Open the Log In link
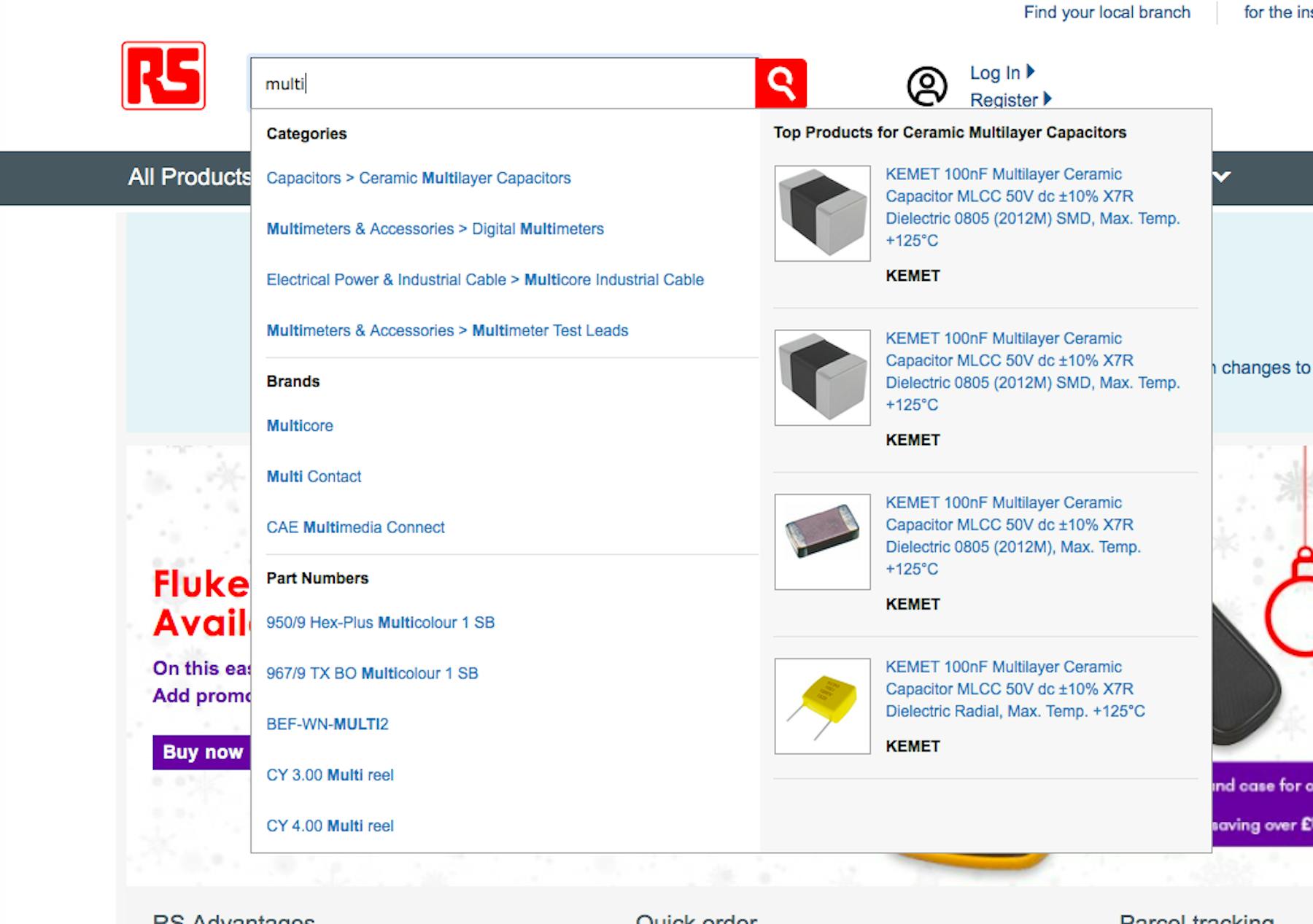 pyautogui.click(x=994, y=73)
